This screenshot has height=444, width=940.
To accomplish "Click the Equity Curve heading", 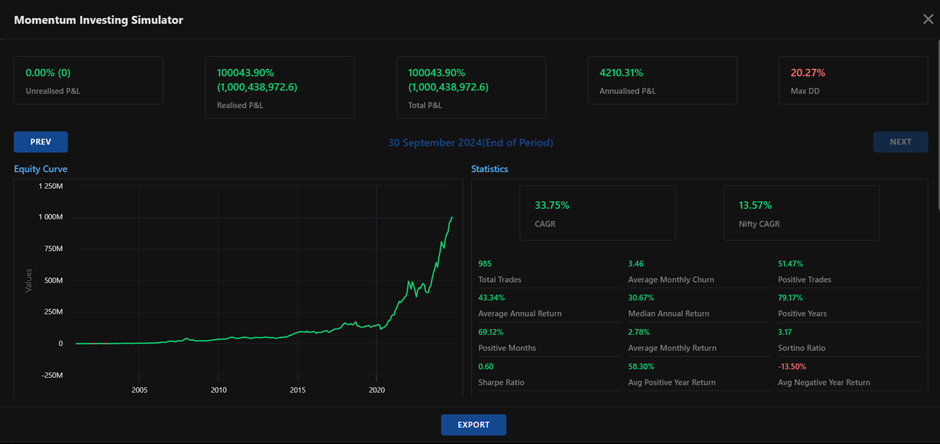I will 41,169.
